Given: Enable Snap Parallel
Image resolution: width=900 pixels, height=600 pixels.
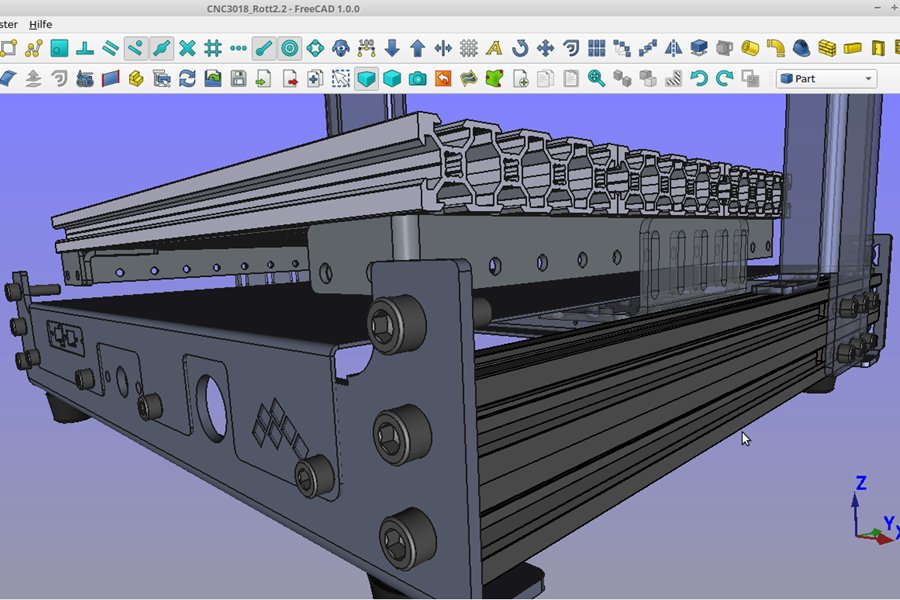Looking at the screenshot, I should tap(110, 48).
